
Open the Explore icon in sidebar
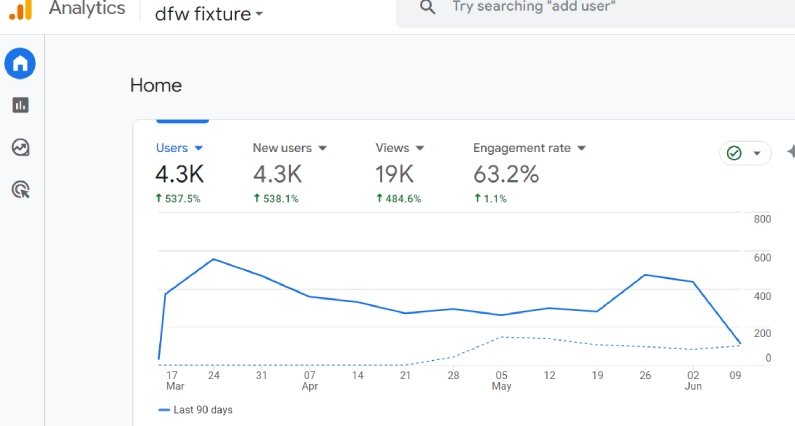[20, 148]
